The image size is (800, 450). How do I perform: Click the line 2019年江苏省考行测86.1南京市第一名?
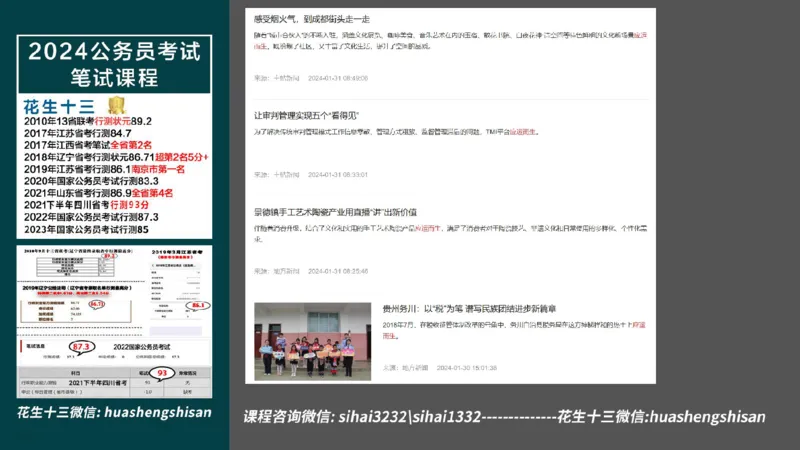[104, 169]
